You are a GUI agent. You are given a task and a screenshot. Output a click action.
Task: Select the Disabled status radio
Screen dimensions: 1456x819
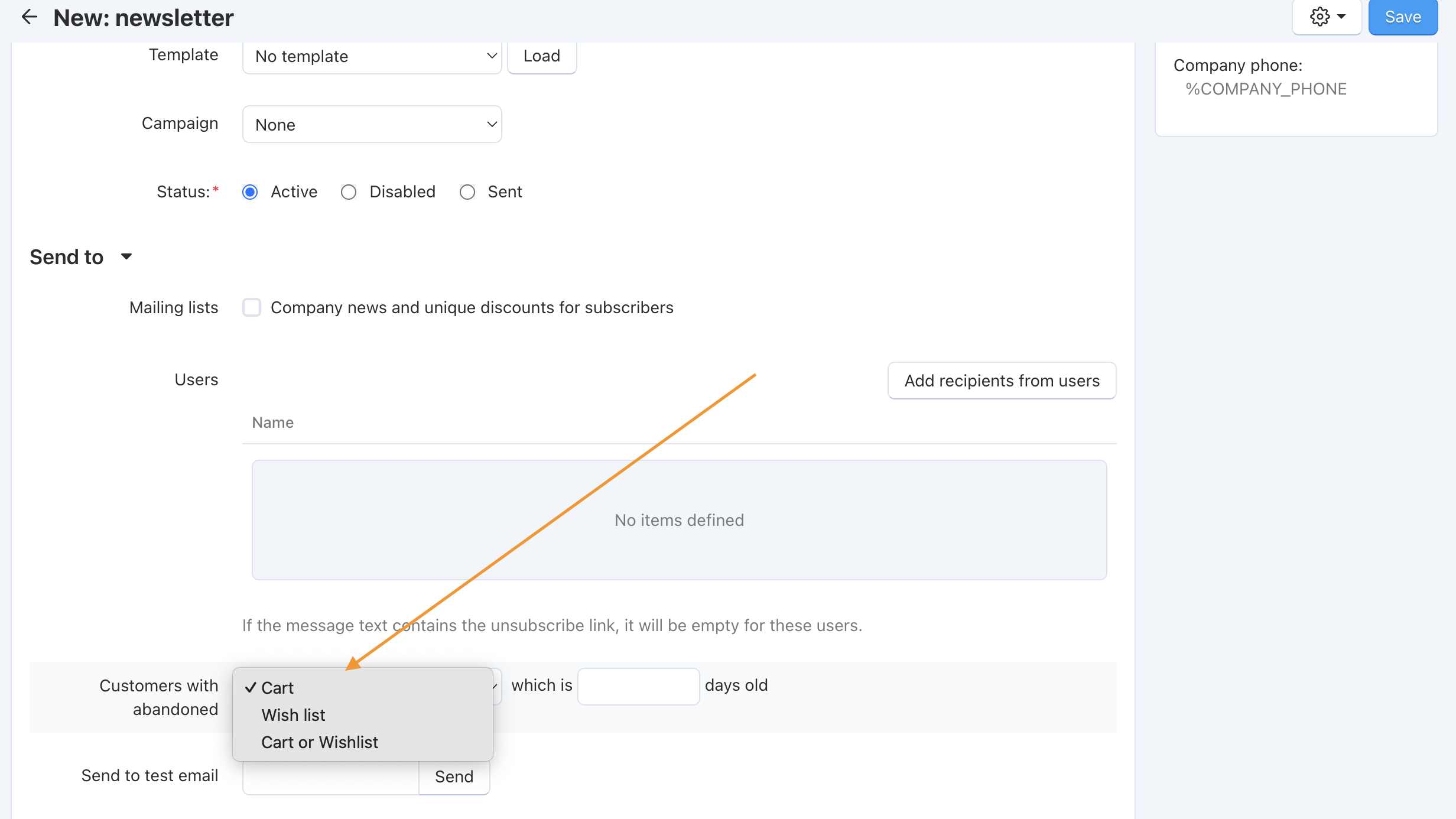(x=349, y=192)
